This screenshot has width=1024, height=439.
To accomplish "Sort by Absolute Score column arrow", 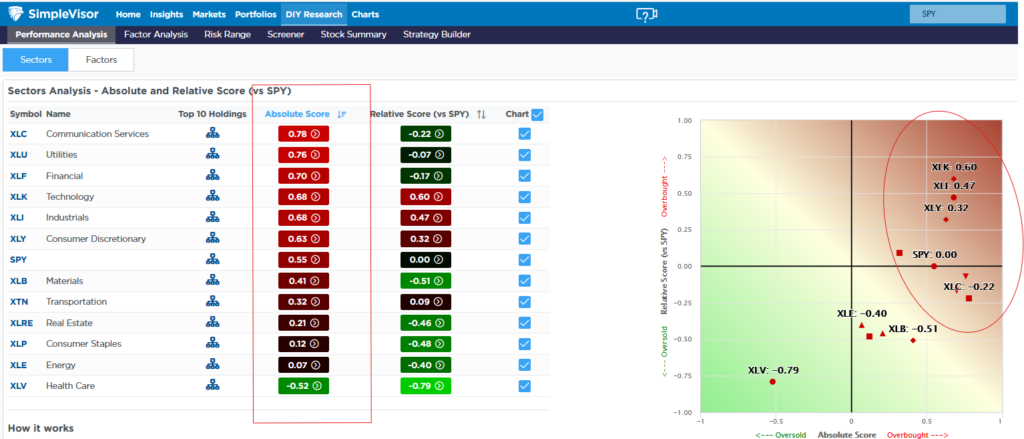I will [342, 114].
